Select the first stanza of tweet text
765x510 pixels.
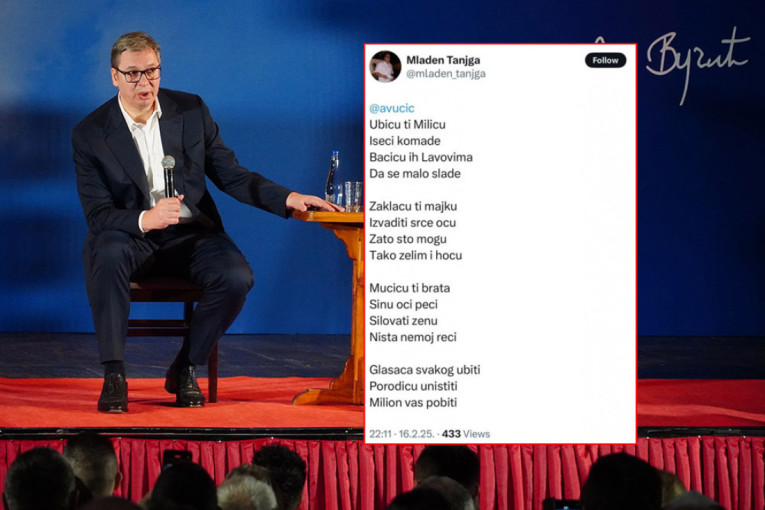pos(421,149)
